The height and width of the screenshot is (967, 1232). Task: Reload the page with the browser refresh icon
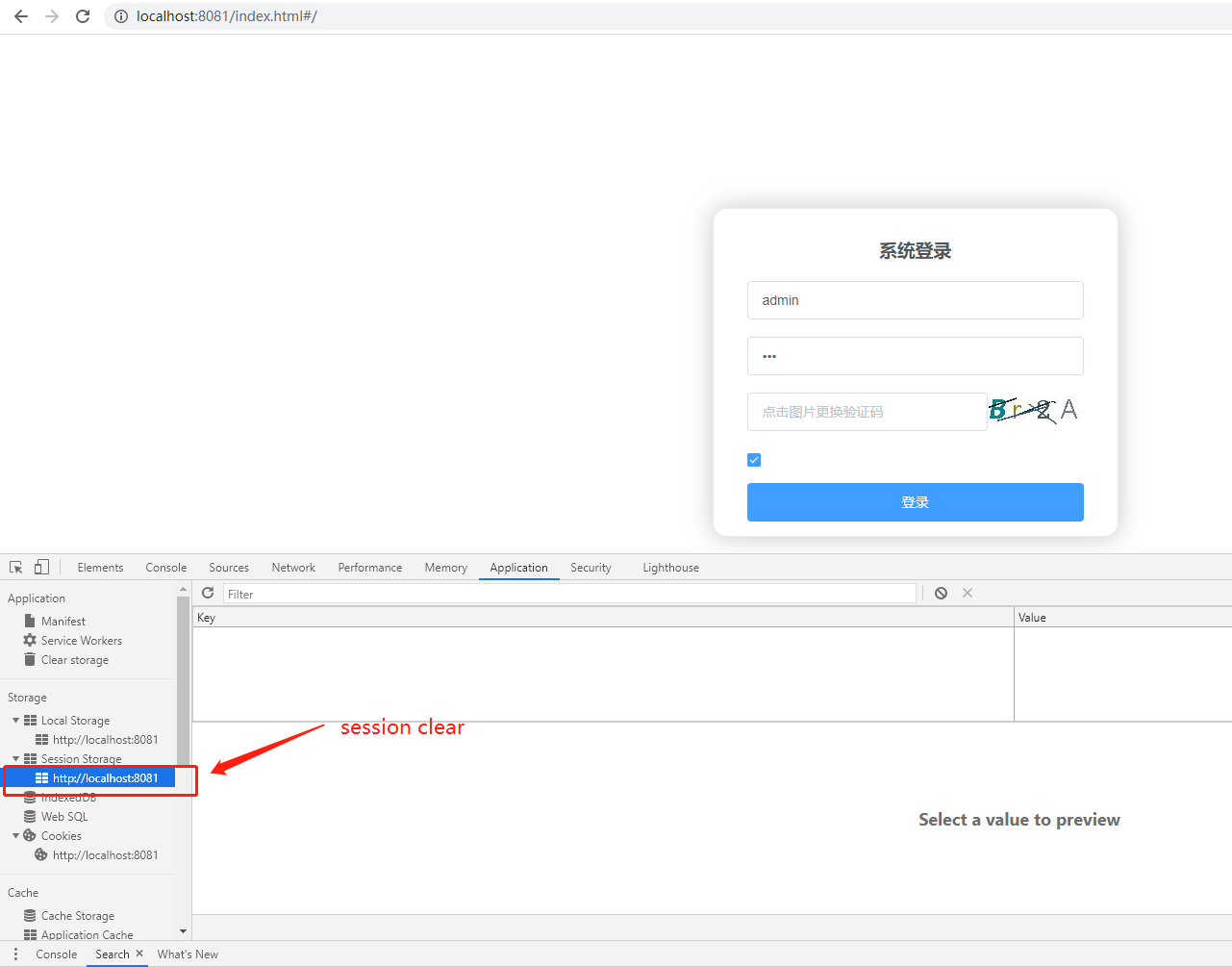(x=82, y=15)
